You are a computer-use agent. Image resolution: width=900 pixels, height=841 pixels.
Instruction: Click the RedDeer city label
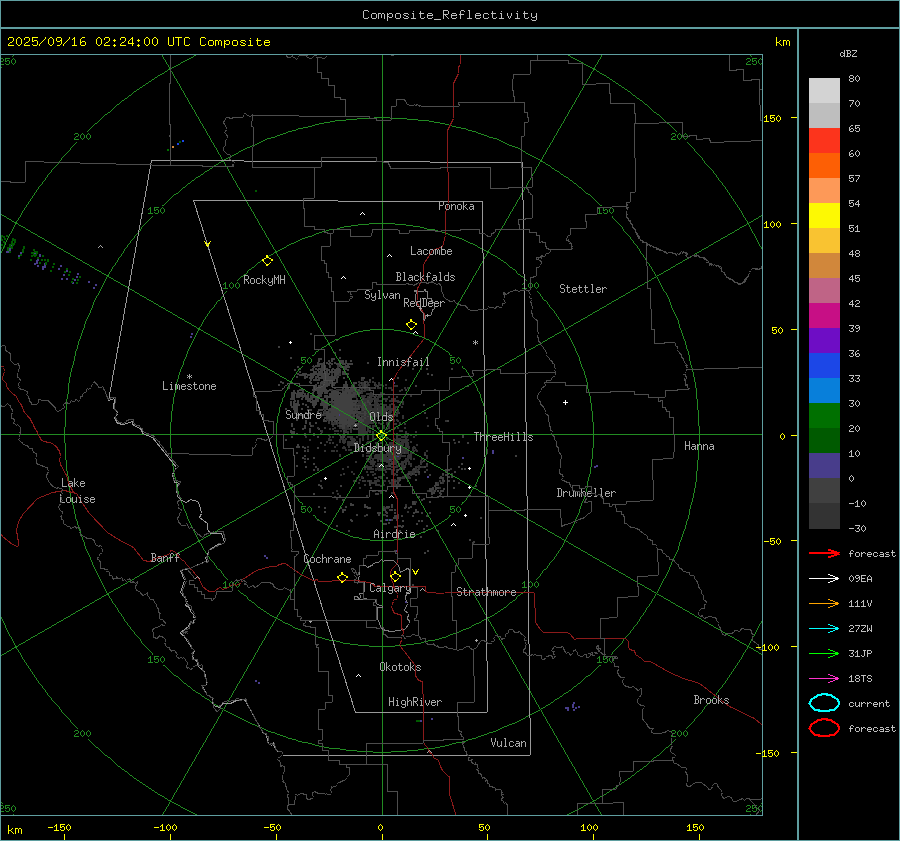424,303
